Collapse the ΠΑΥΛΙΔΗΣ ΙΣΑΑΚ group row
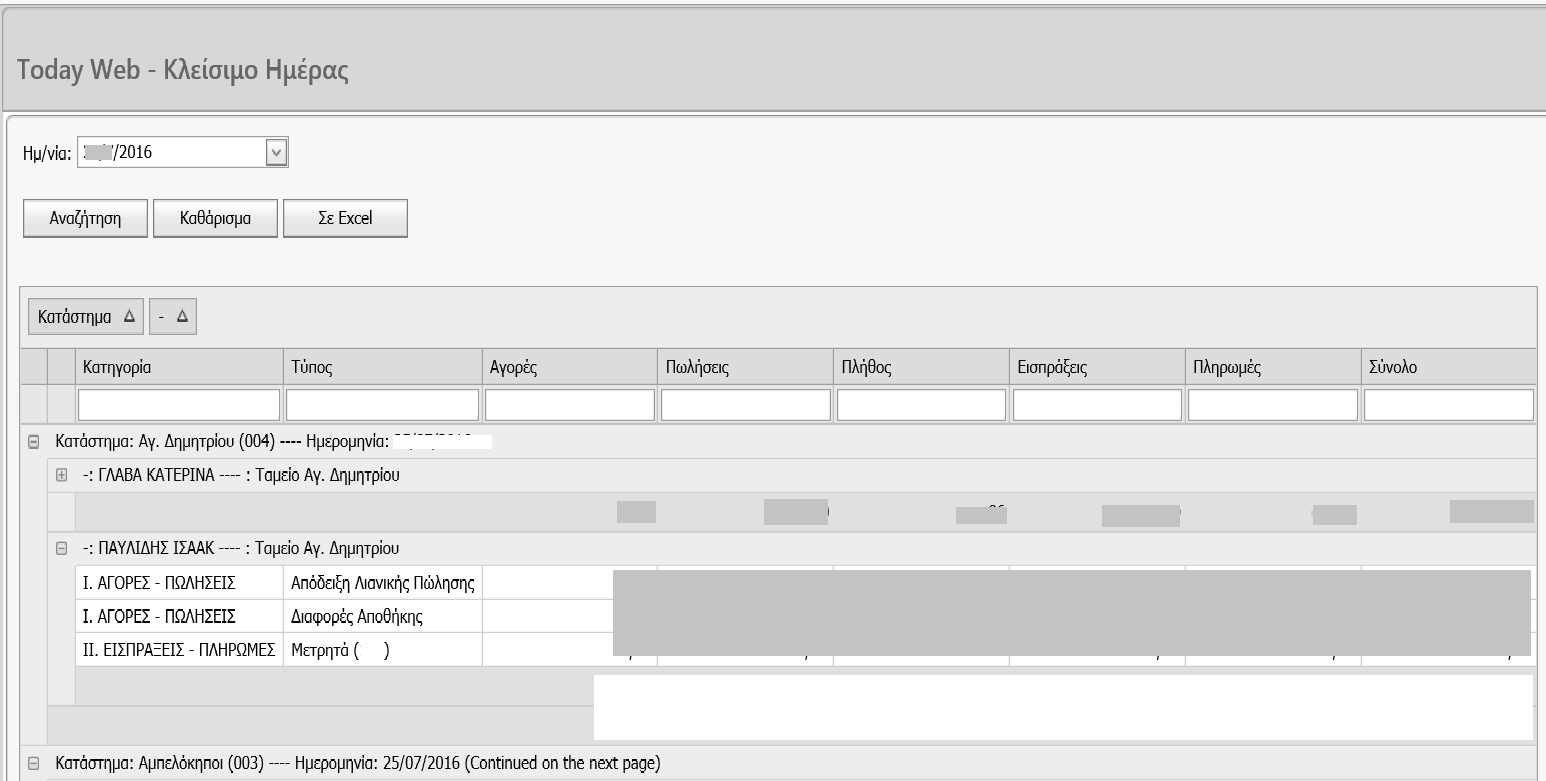Screen dimensions: 1546x781 pos(61,548)
